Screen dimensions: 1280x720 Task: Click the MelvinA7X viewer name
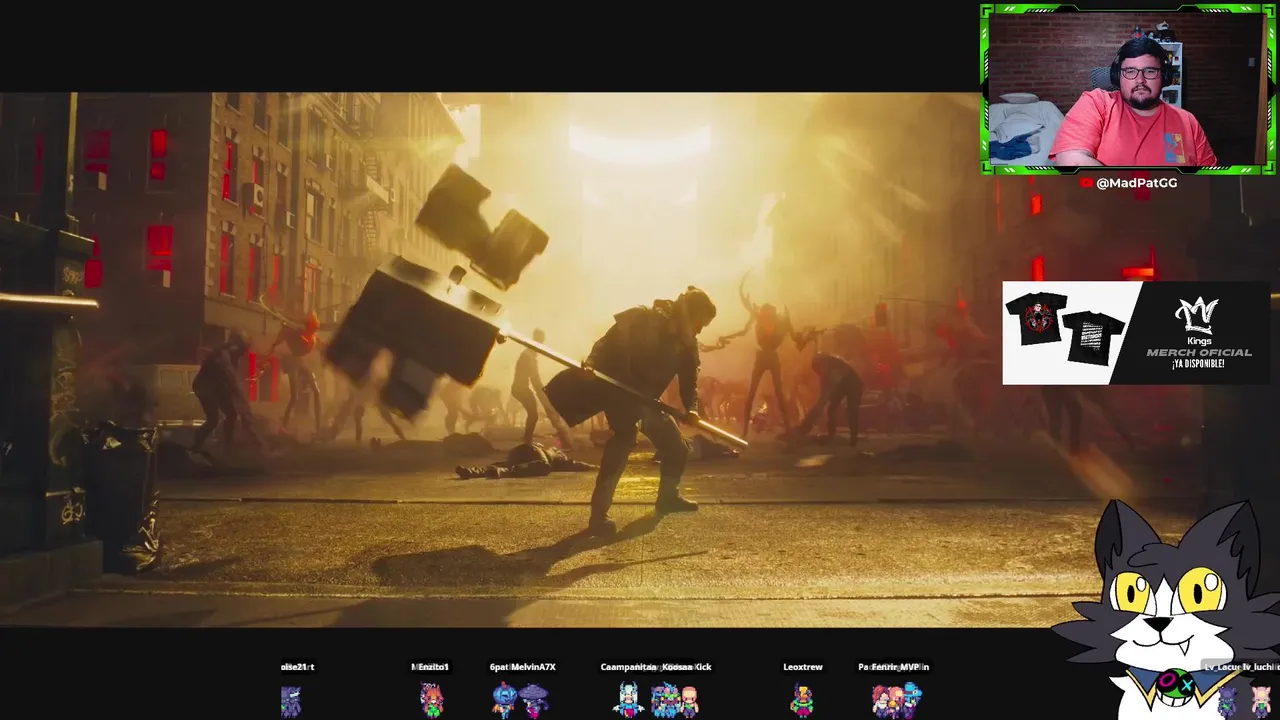[531, 667]
